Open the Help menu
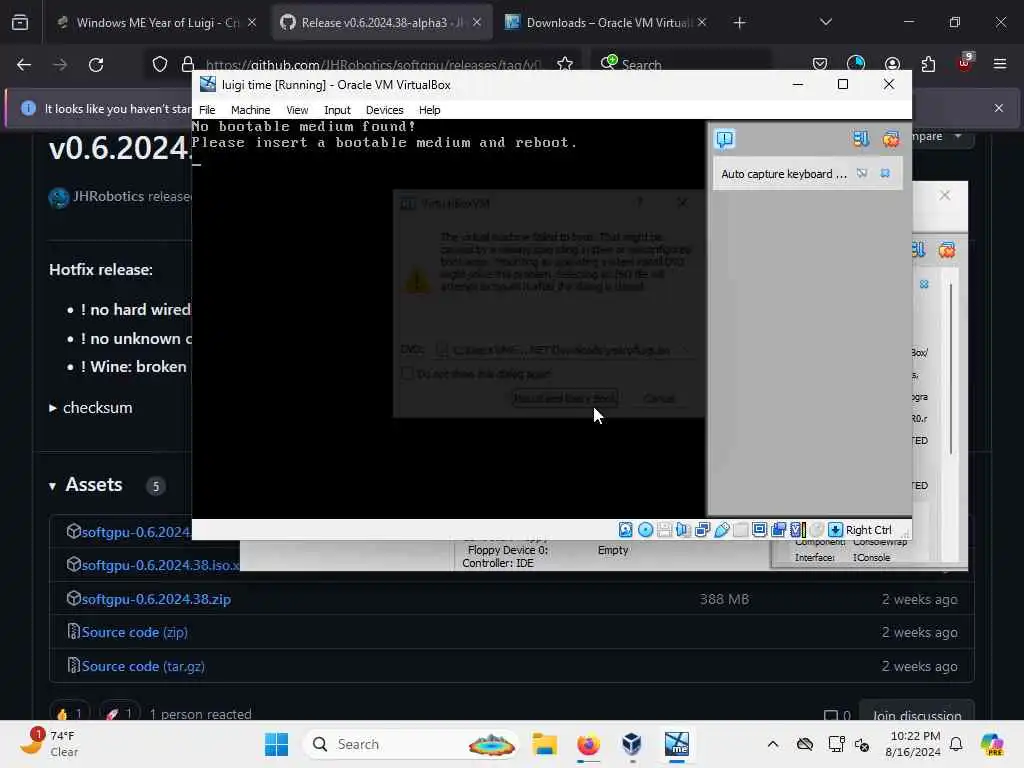Screen dimensions: 1024x768 point(430,110)
